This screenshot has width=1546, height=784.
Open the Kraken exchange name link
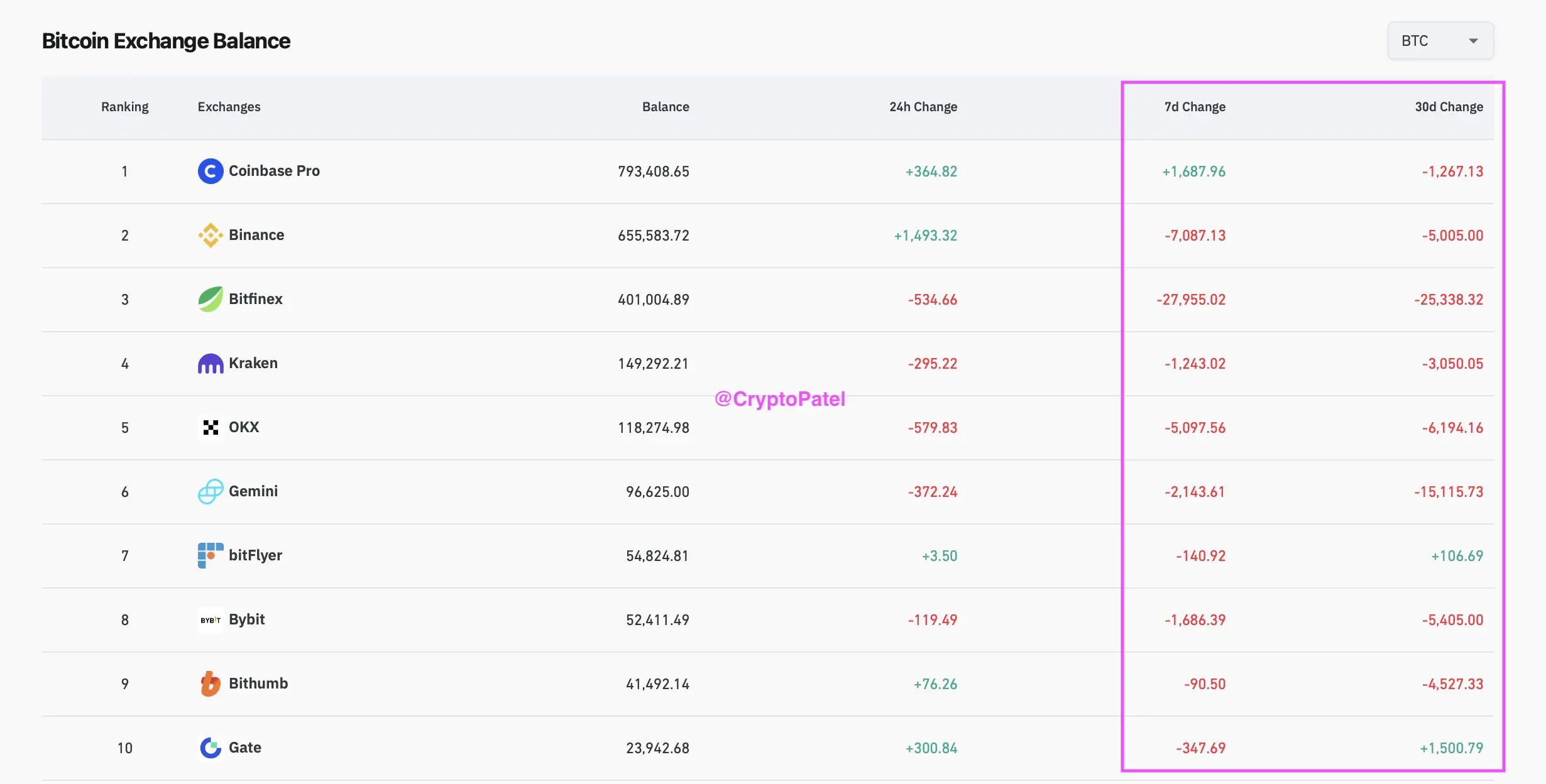253,363
